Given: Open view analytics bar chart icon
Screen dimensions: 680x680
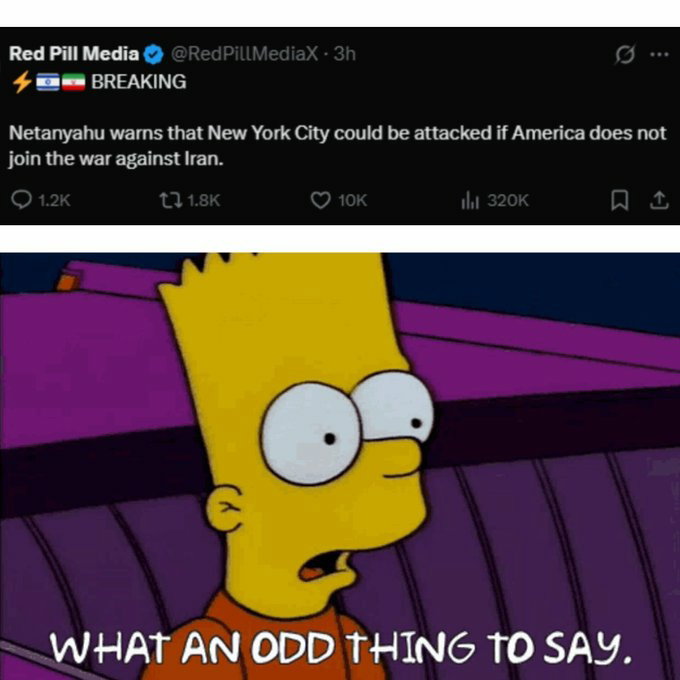Looking at the screenshot, I should [470, 200].
